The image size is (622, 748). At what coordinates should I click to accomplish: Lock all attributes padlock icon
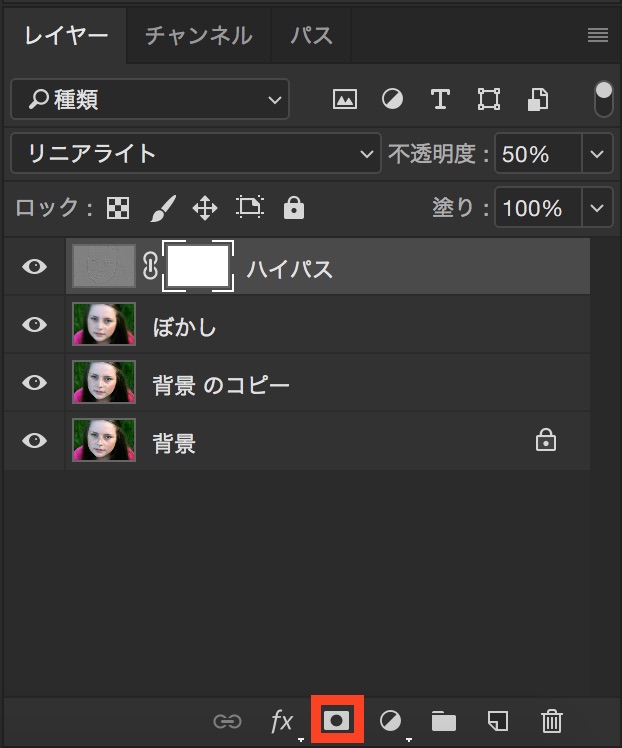click(294, 207)
